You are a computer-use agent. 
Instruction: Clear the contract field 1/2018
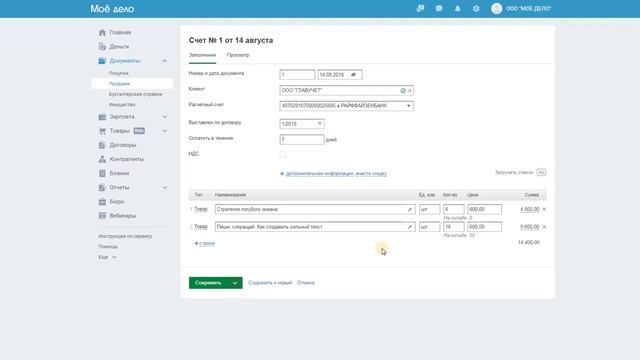click(320, 123)
